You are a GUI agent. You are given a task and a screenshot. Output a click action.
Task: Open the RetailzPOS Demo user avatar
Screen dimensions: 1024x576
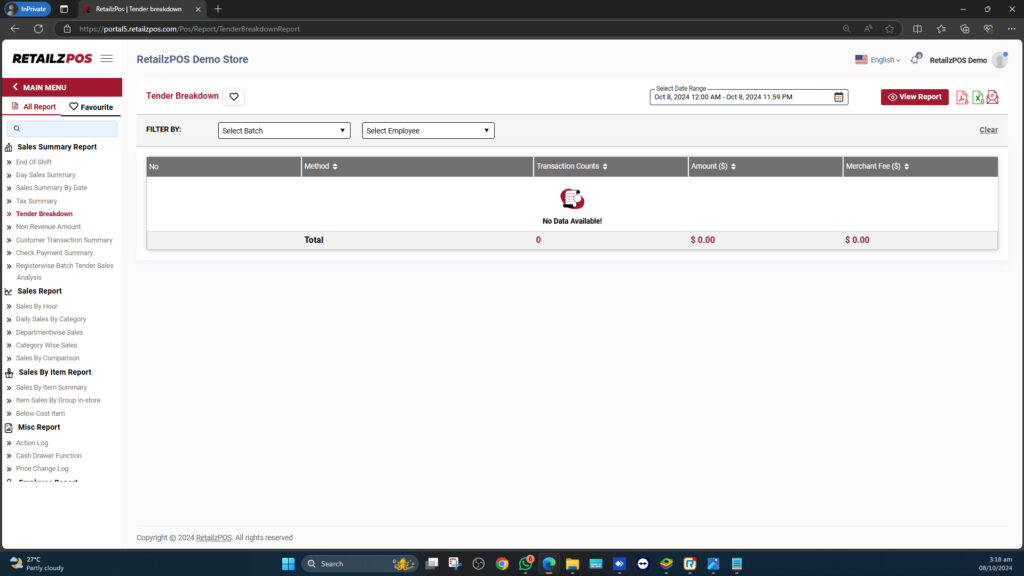click(999, 59)
